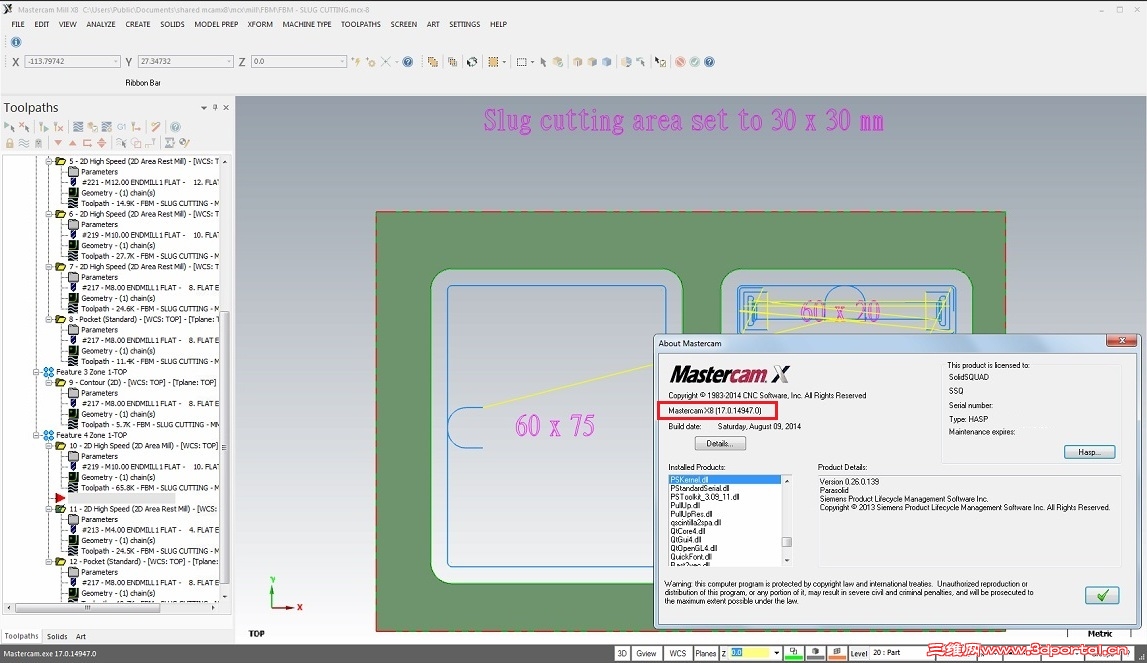Screen dimensions: 1147x663
Task: Click the red down-arrow move icon in Toolpaths toolbar
Action: 58,143
